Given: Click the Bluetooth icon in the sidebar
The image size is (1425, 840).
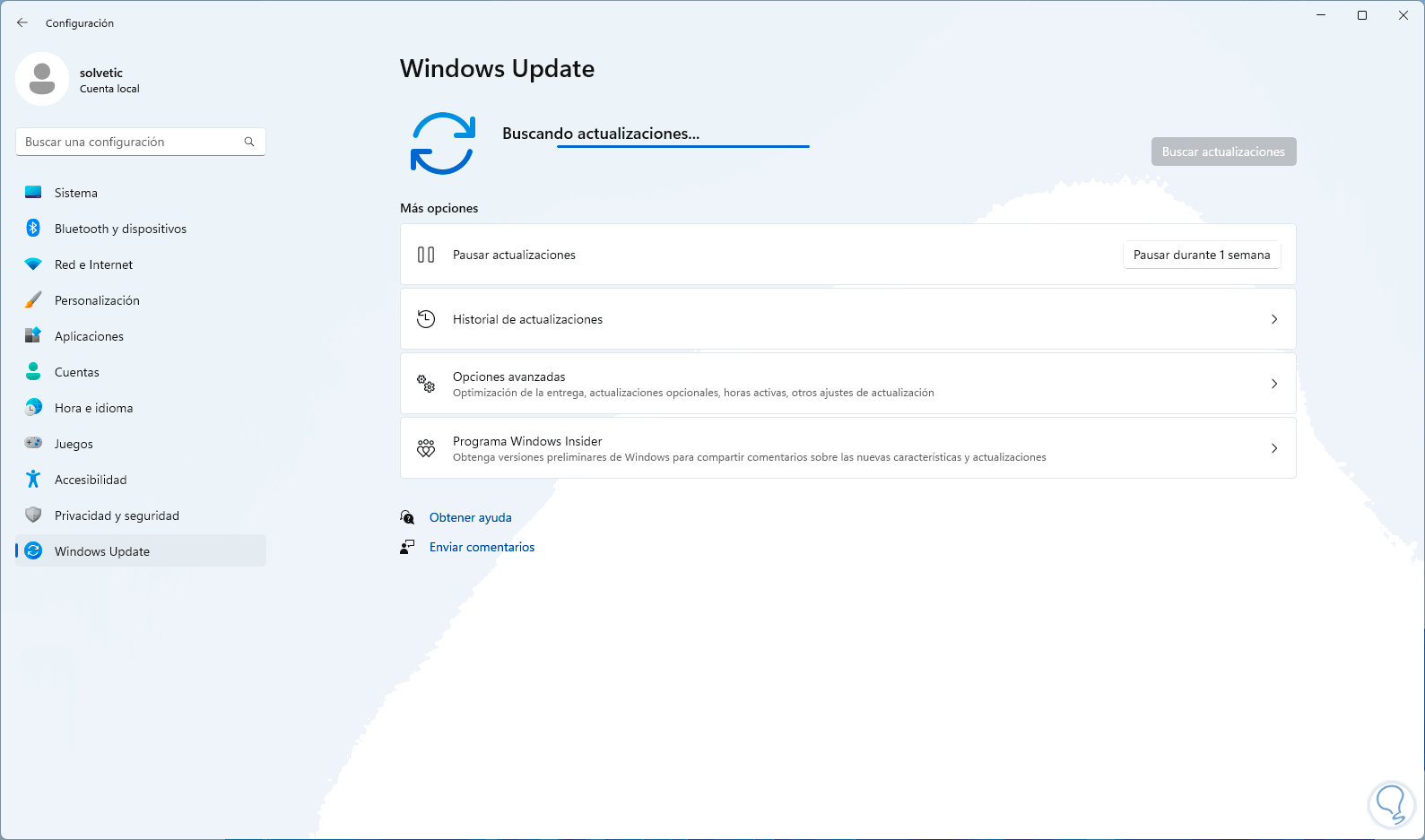Looking at the screenshot, I should [x=33, y=228].
